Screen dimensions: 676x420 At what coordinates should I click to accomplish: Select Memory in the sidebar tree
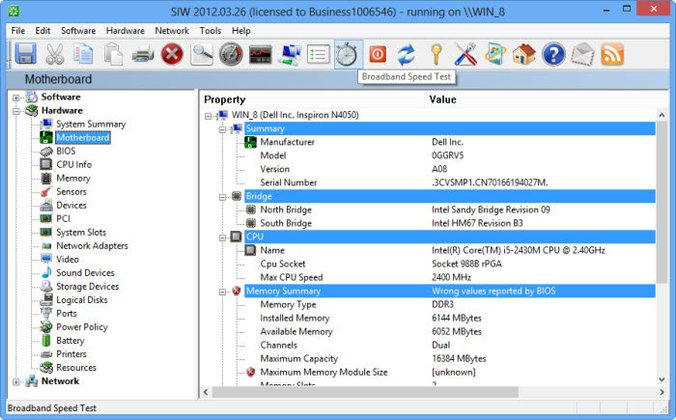pyautogui.click(x=73, y=178)
